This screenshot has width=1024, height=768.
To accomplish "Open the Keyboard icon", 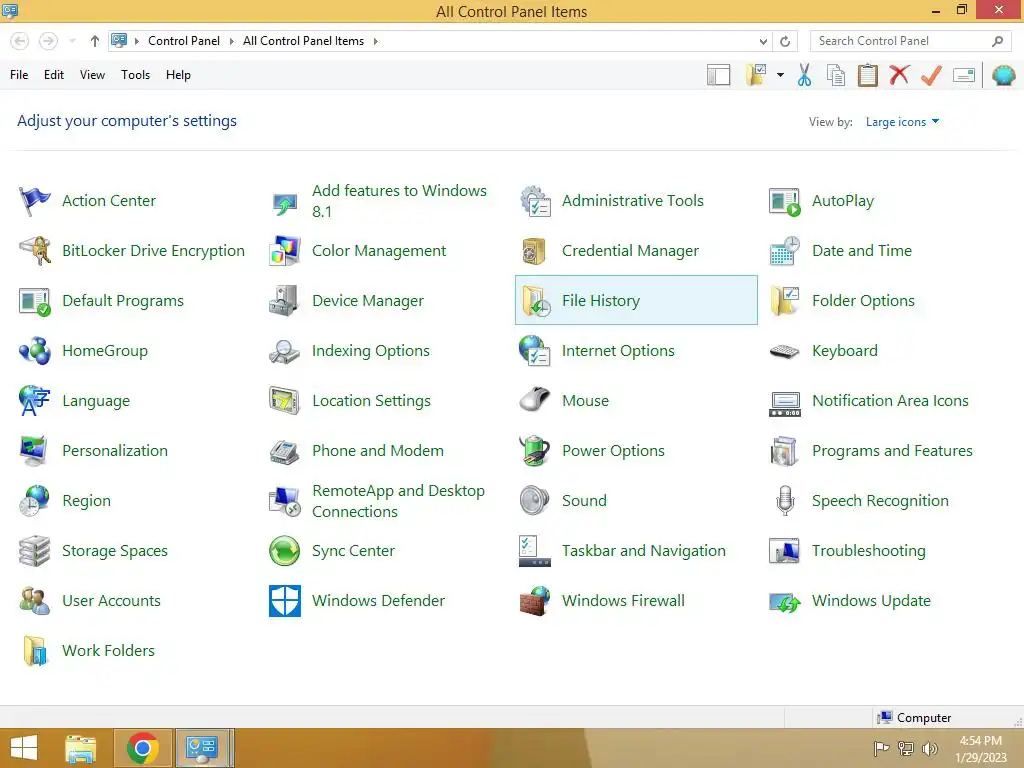I will [x=784, y=351].
